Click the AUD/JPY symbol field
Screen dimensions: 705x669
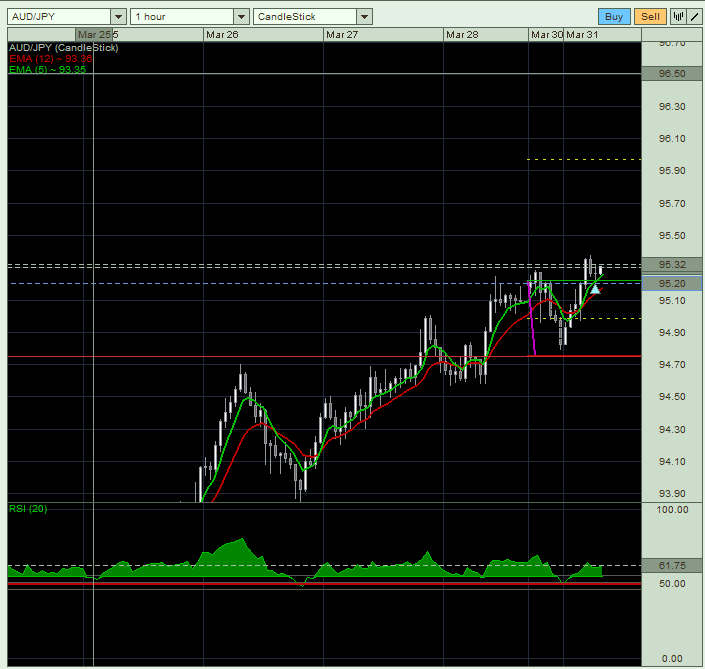click(59, 17)
